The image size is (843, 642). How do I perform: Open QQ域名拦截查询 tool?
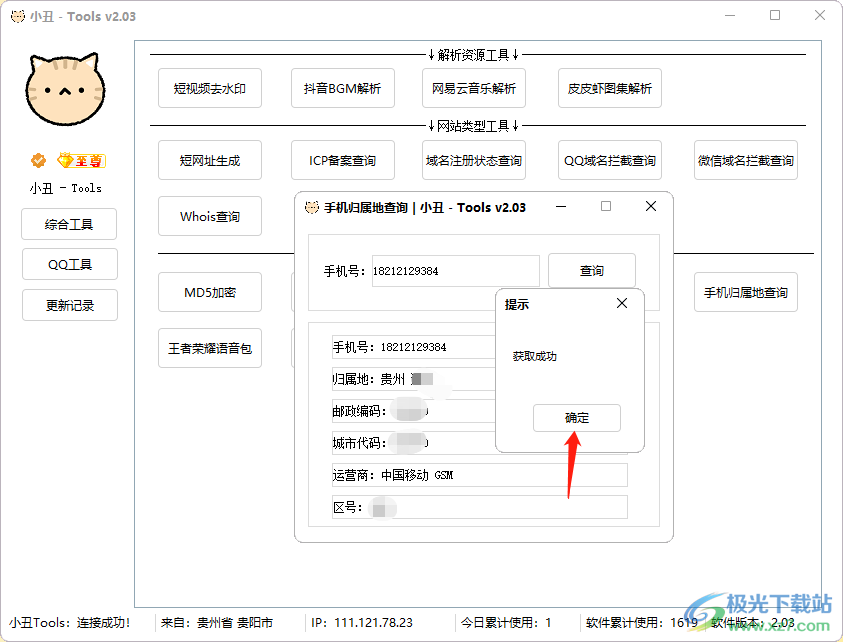click(x=610, y=160)
